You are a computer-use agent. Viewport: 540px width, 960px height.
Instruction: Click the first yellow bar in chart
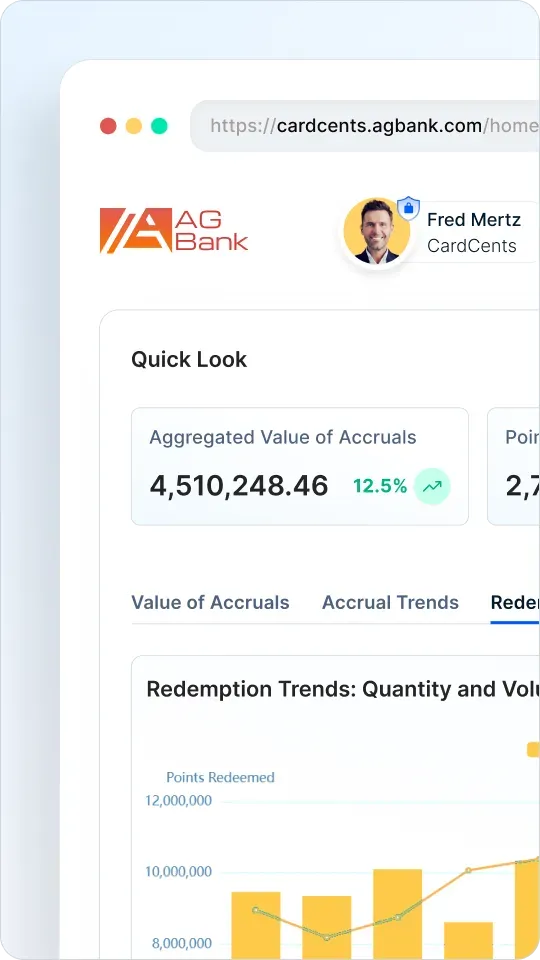[x=256, y=926]
